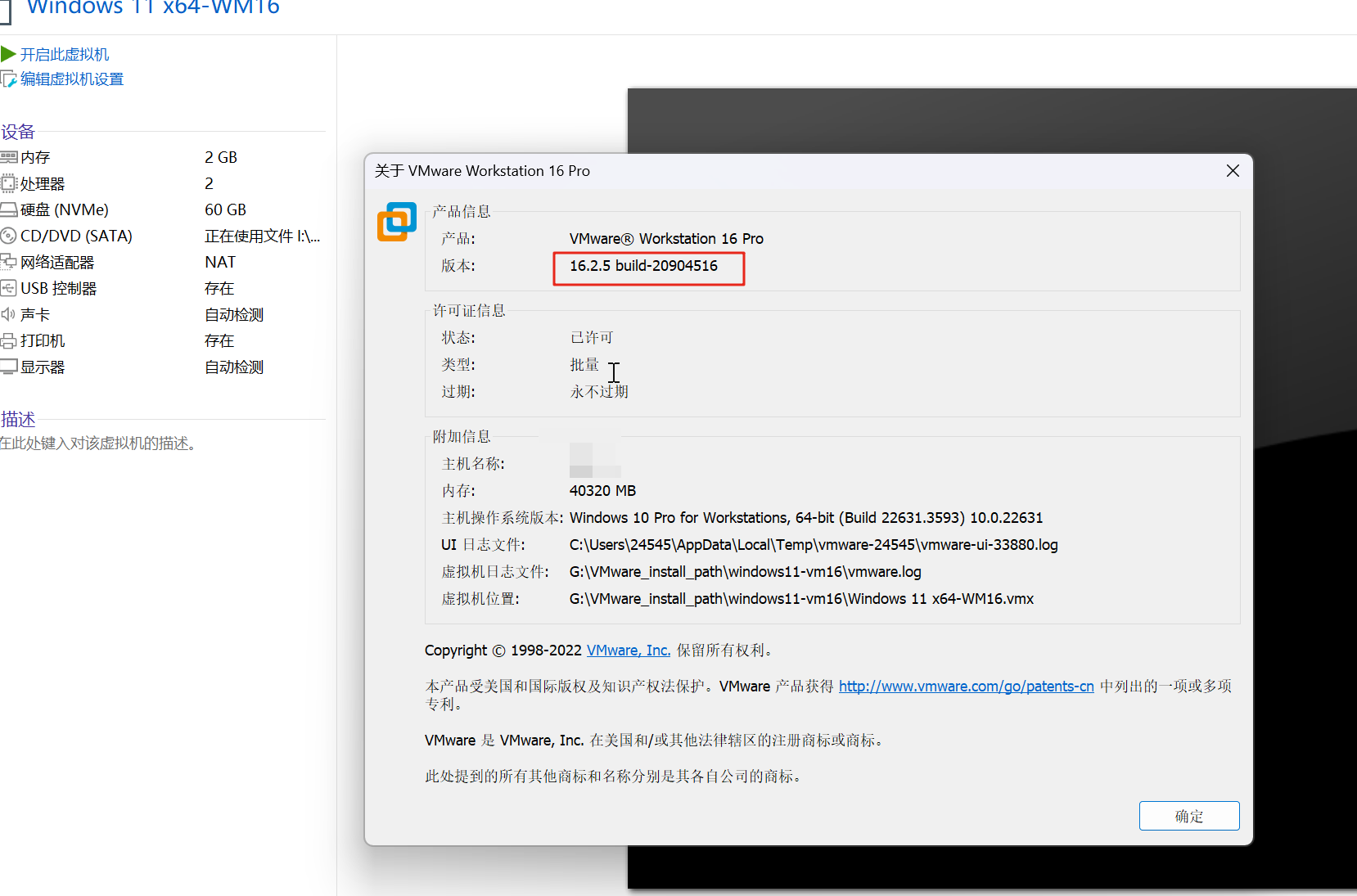Click the 描述 section heading

pyautogui.click(x=18, y=420)
